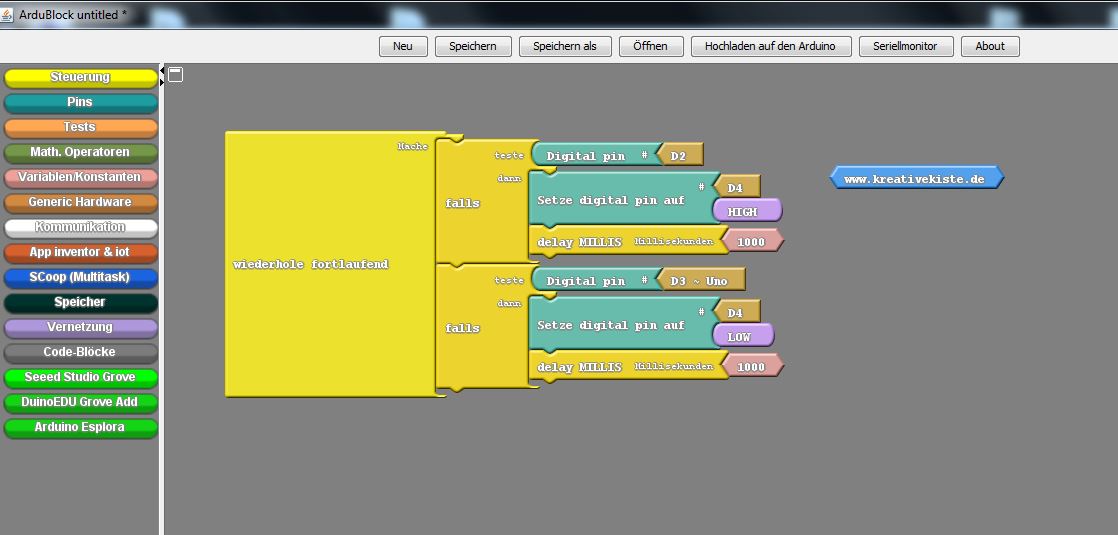Select the Math. Operatoren category

(x=80, y=152)
